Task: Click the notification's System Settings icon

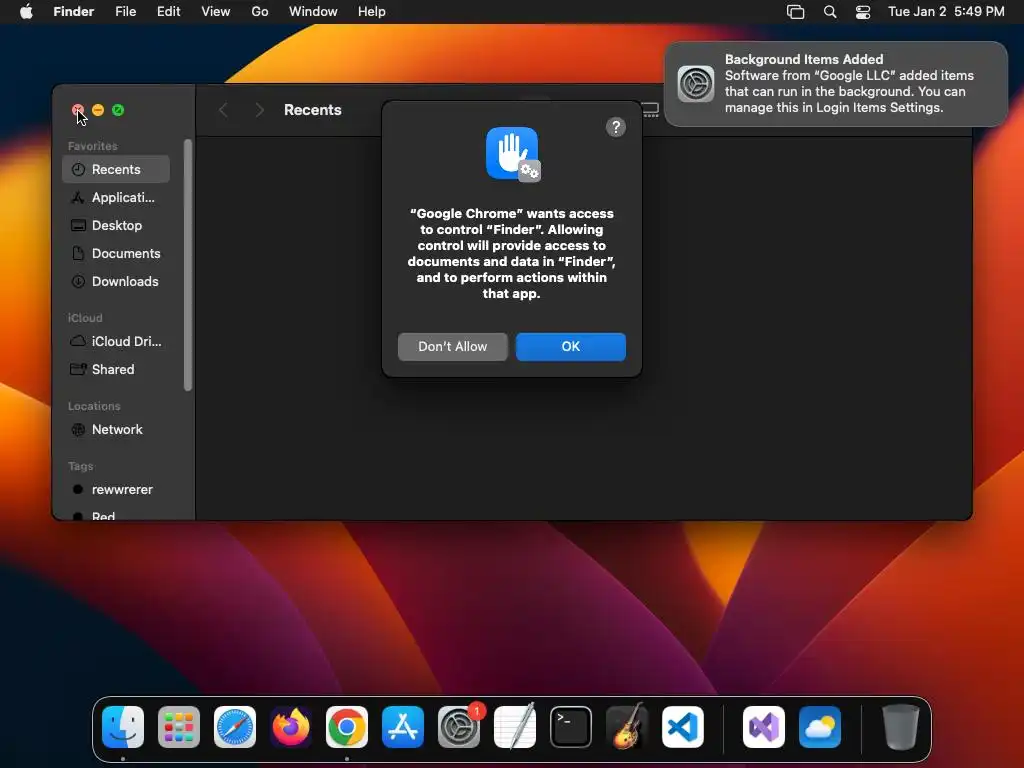Action: (696, 84)
